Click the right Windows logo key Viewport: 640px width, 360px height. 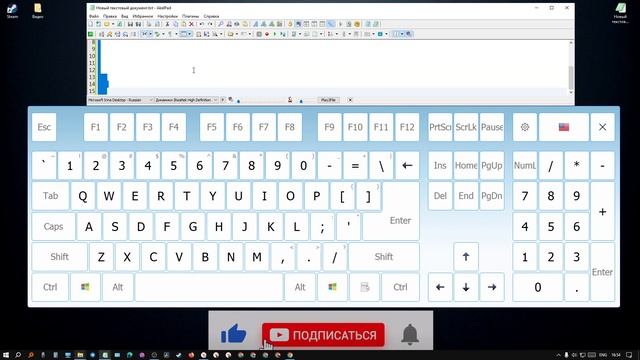click(x=332, y=287)
